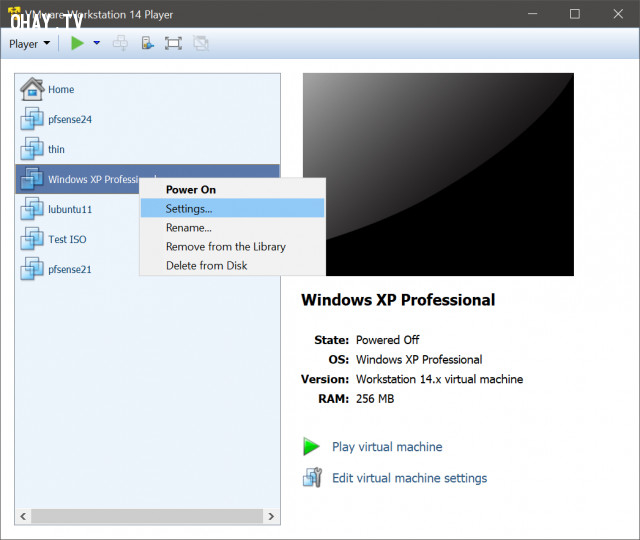Click the Windows XP Professional VM icon

[x=32, y=178]
